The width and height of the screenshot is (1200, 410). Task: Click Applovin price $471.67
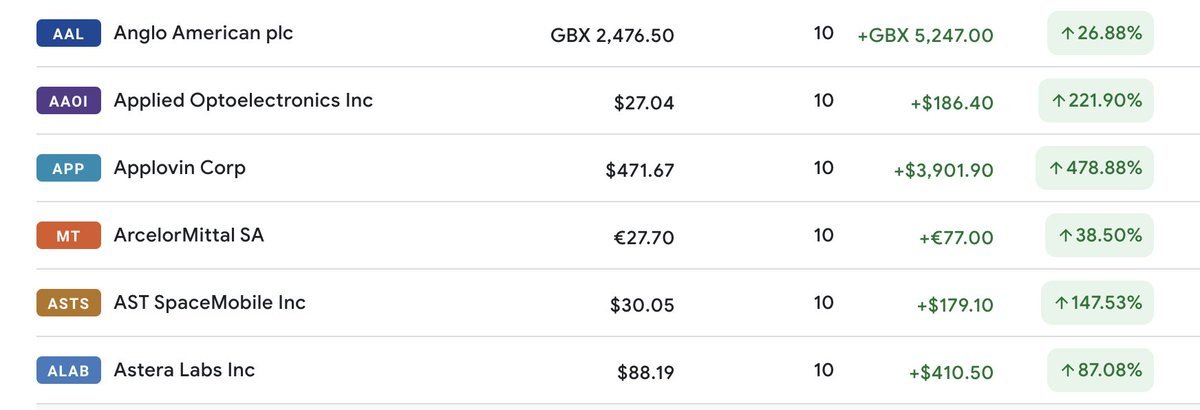tap(640, 170)
